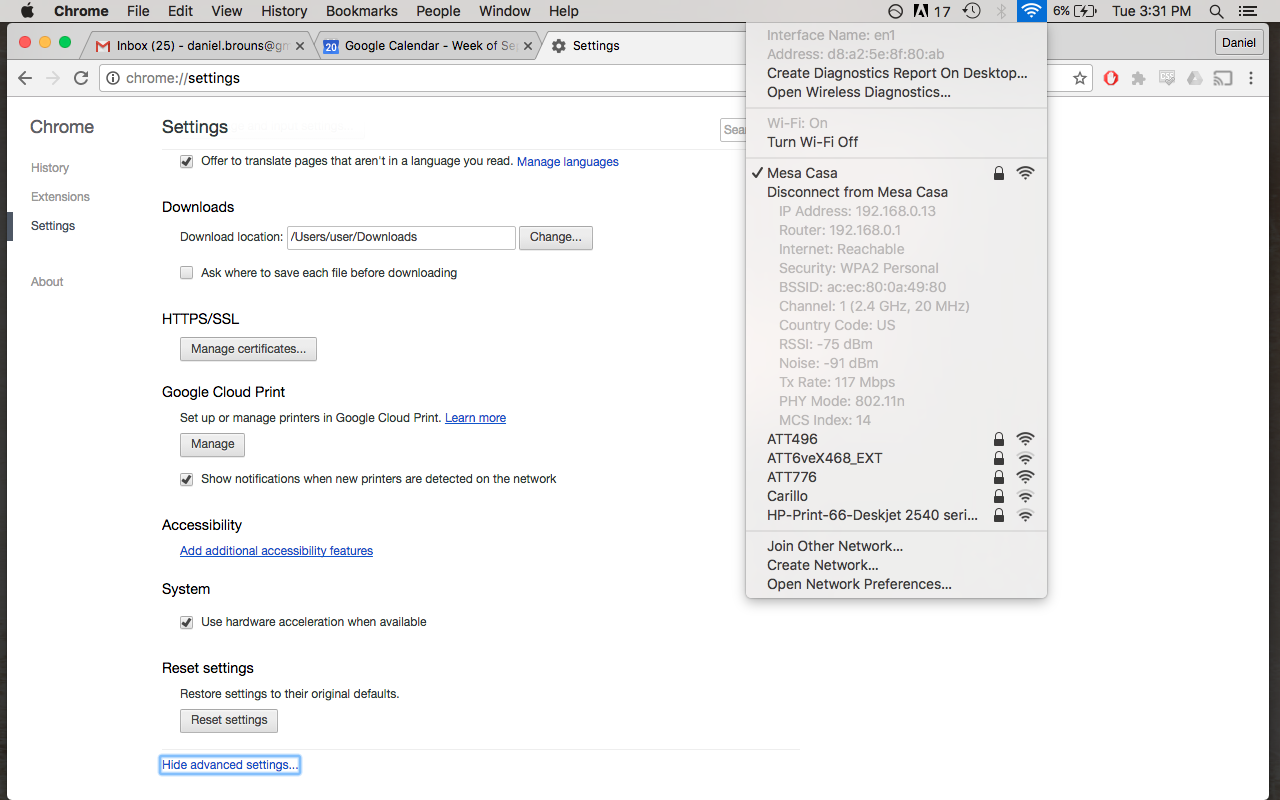Open Manage languages link
The image size is (1280, 800).
coord(568,161)
